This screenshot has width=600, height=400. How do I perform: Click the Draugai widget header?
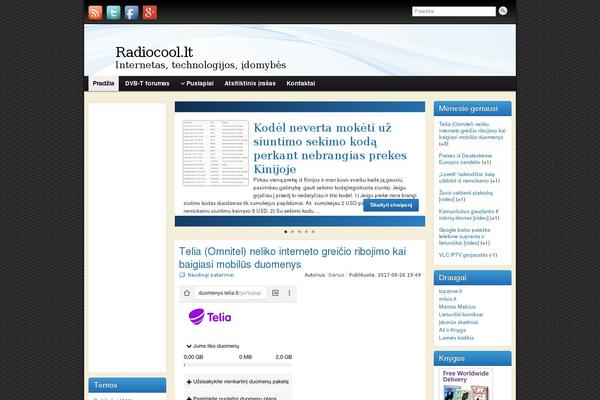pyautogui.click(x=473, y=278)
